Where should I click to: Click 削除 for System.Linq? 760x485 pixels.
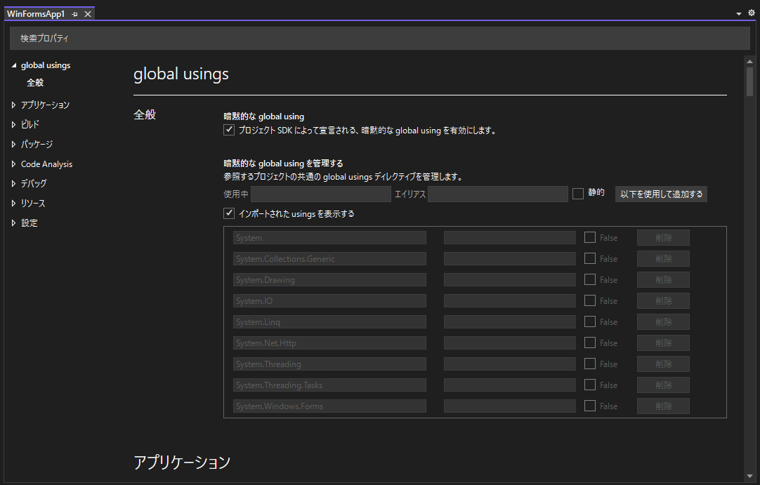point(664,322)
